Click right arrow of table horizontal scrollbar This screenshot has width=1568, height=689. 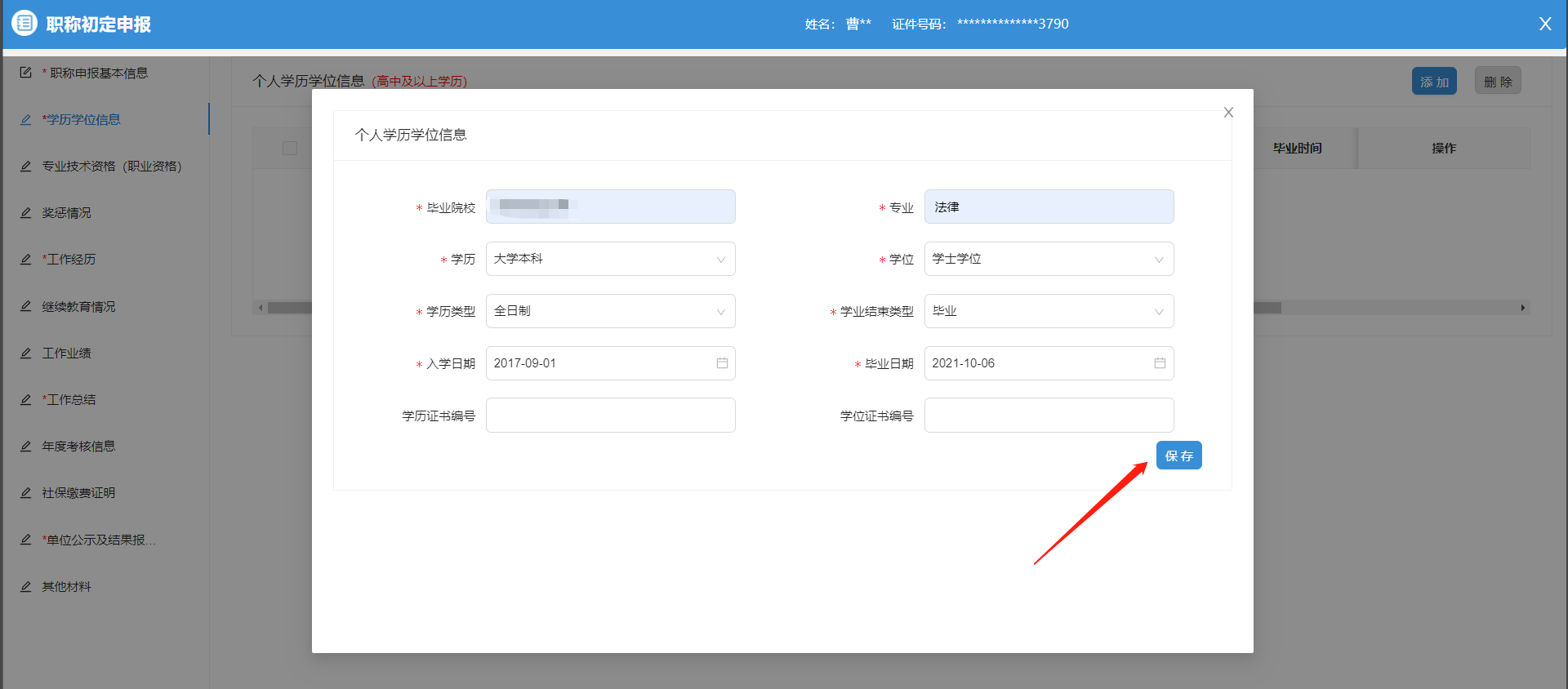coord(1523,308)
